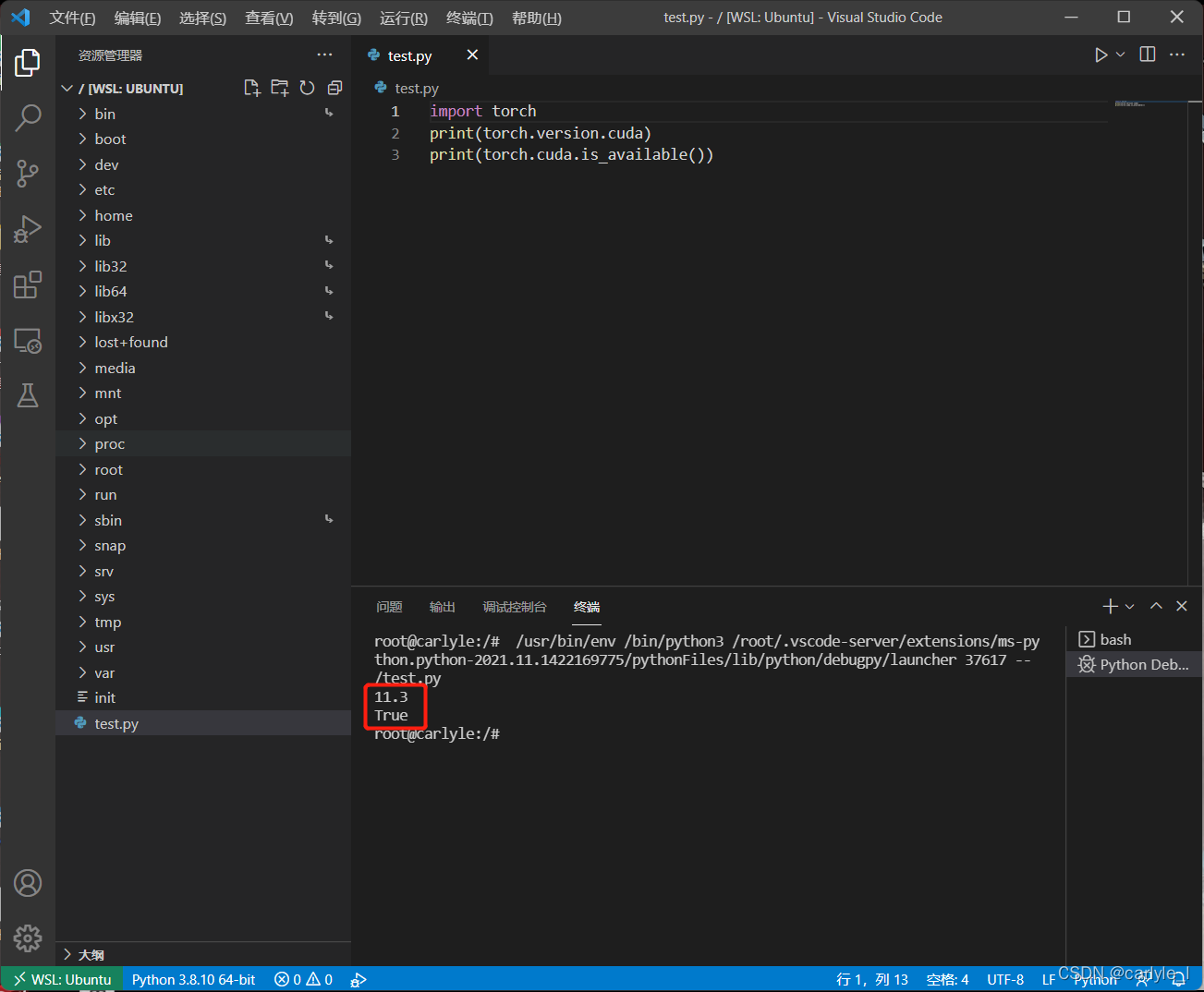Screen dimensions: 1204x992
Task: Open the Extensions view
Action: pyautogui.click(x=28, y=284)
